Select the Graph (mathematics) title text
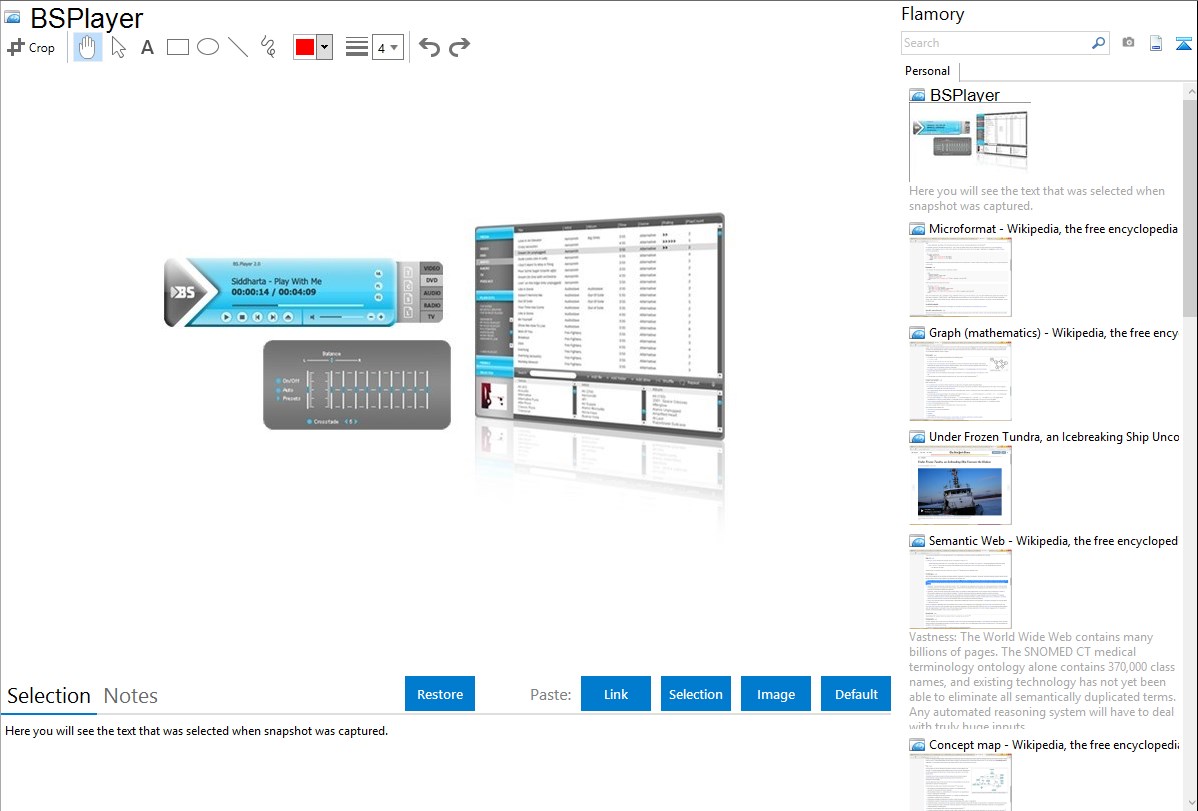 point(1054,333)
